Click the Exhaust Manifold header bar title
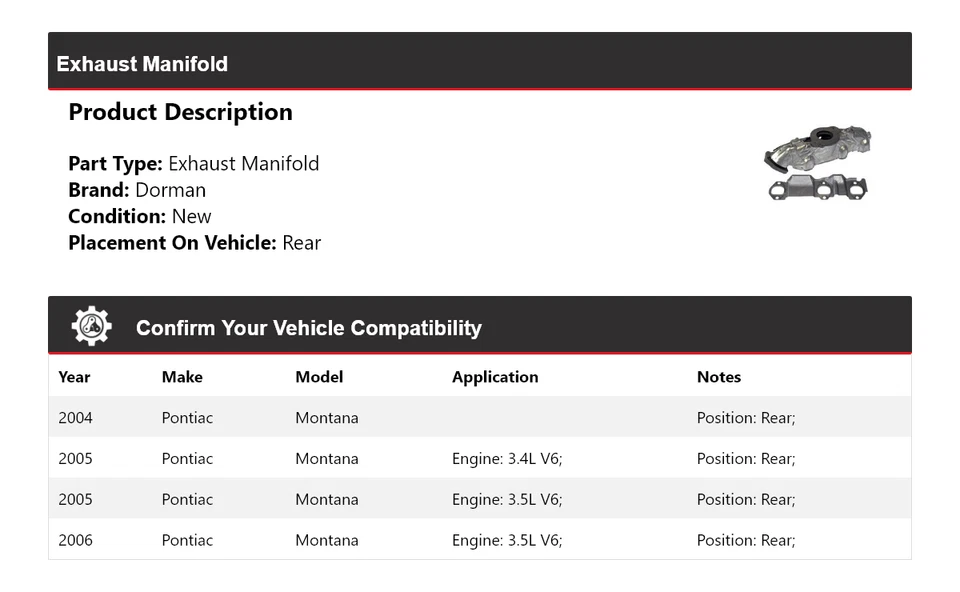Screen dimensions: 960x592 pos(142,64)
